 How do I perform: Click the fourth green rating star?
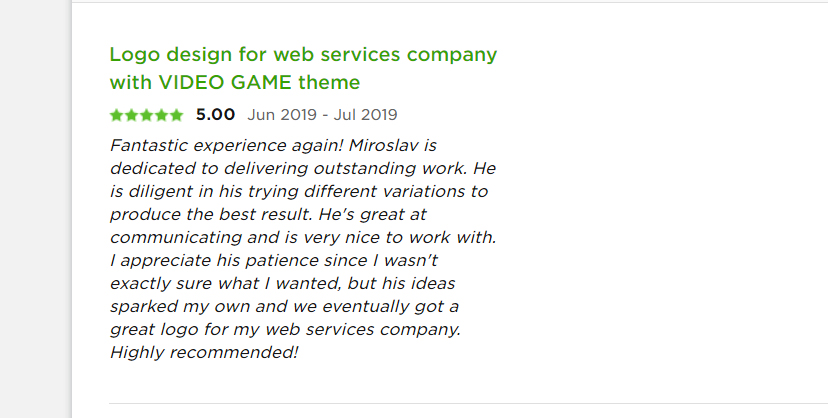click(x=162, y=115)
